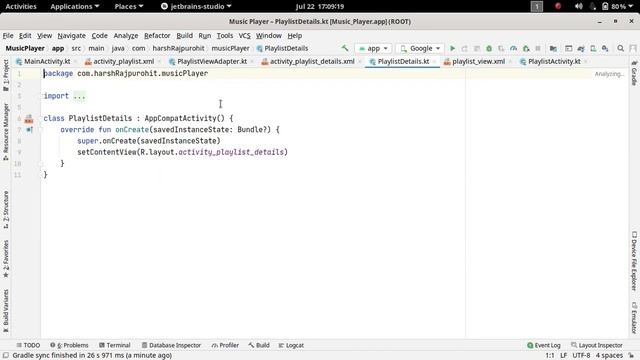This screenshot has width=640, height=360.
Task: Click the 4 spaces indent setting
Action: click(x=609, y=356)
